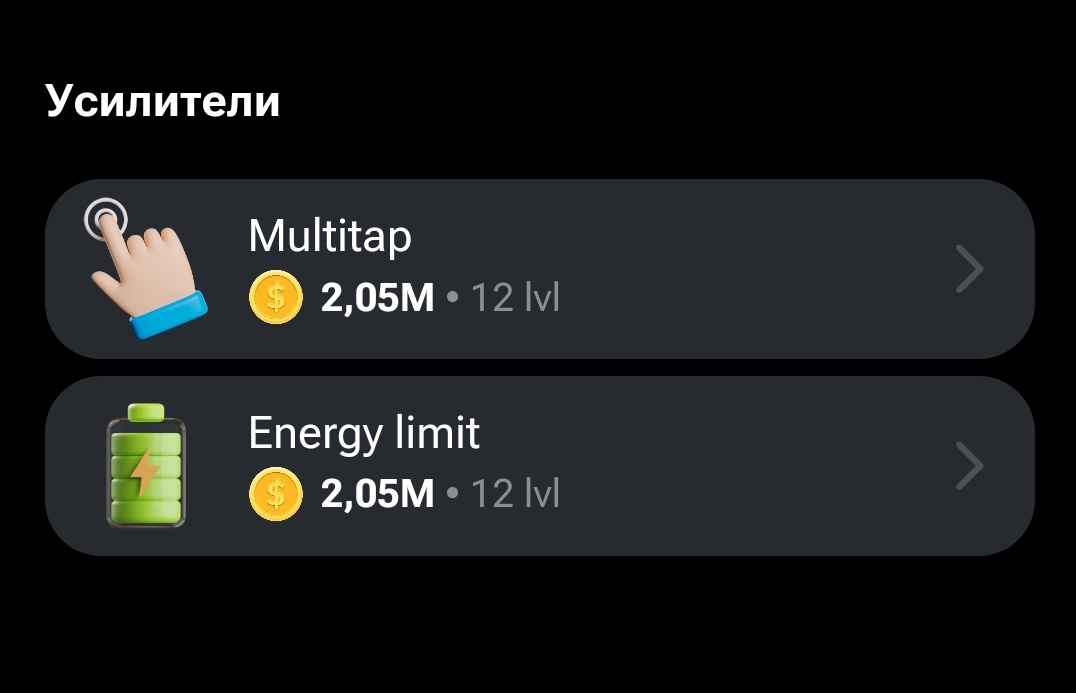The height and width of the screenshot is (693, 1076).
Task: Click the green cap on top of battery
Action: 146,412
